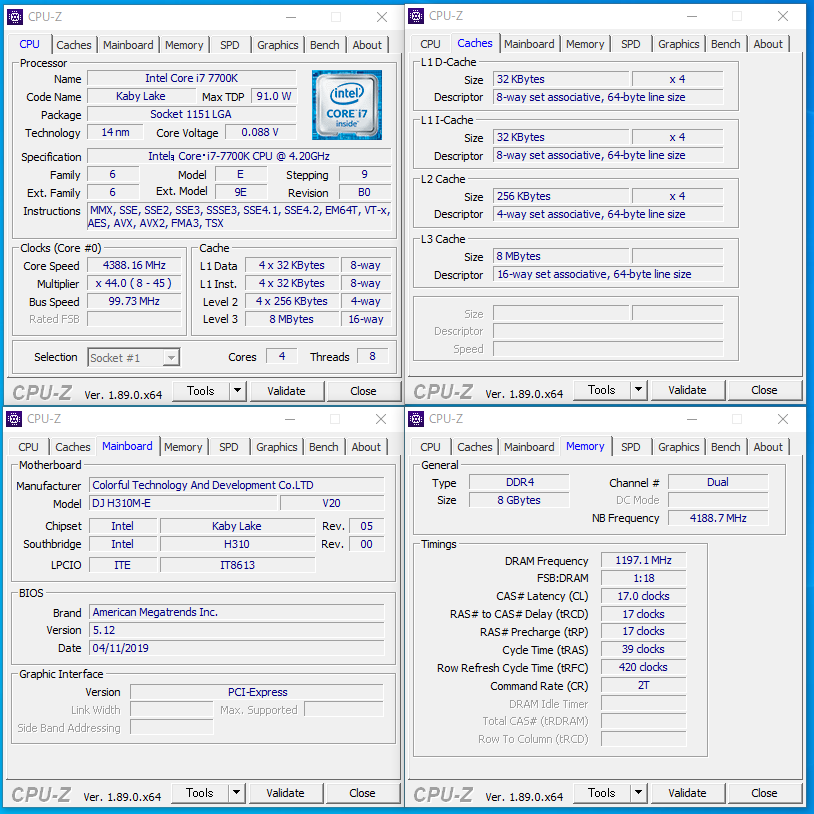Click CPU-Z app icon in Mainboard window title bar
This screenshot has width=814, height=814.
(14, 418)
